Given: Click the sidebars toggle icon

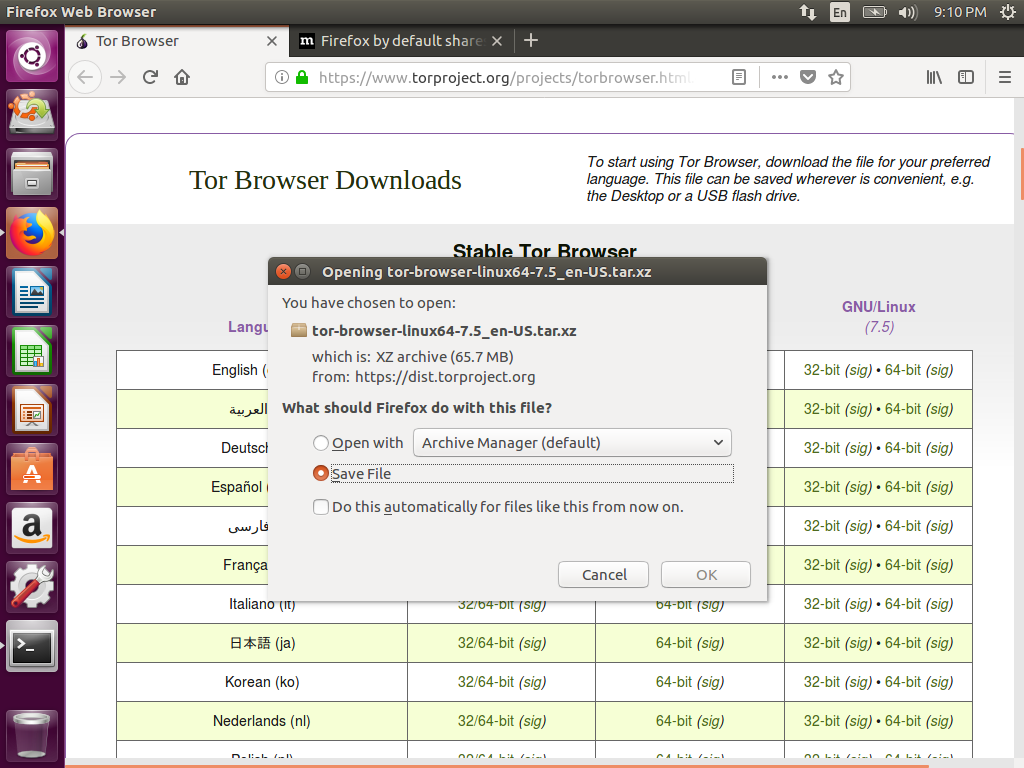Looking at the screenshot, I should 965,77.
